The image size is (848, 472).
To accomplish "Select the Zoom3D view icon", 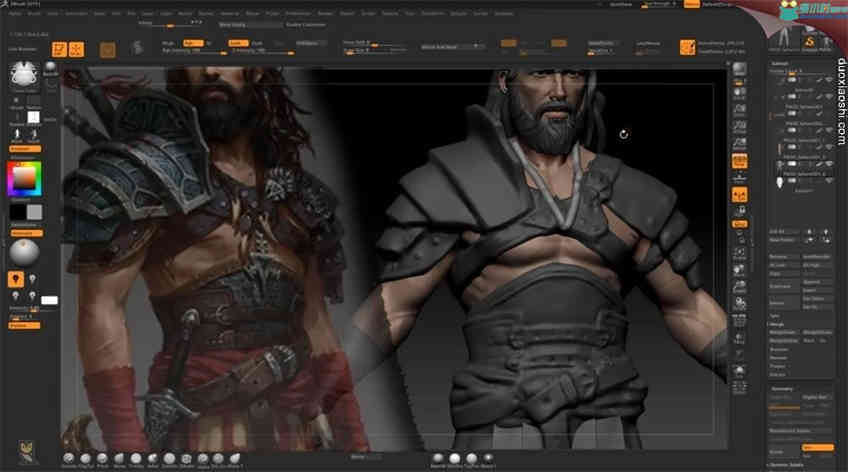I will pyautogui.click(x=739, y=287).
